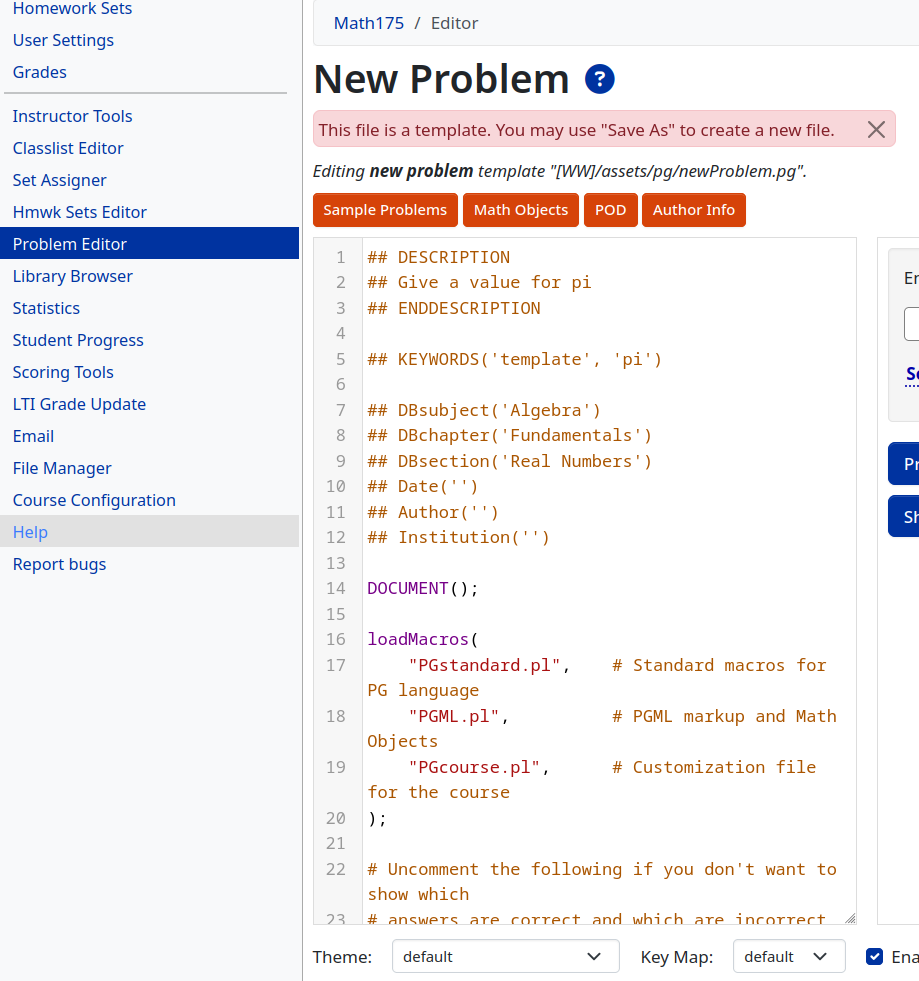Image resolution: width=919 pixels, height=981 pixels.
Task: Open Course Configuration
Action: (x=93, y=500)
